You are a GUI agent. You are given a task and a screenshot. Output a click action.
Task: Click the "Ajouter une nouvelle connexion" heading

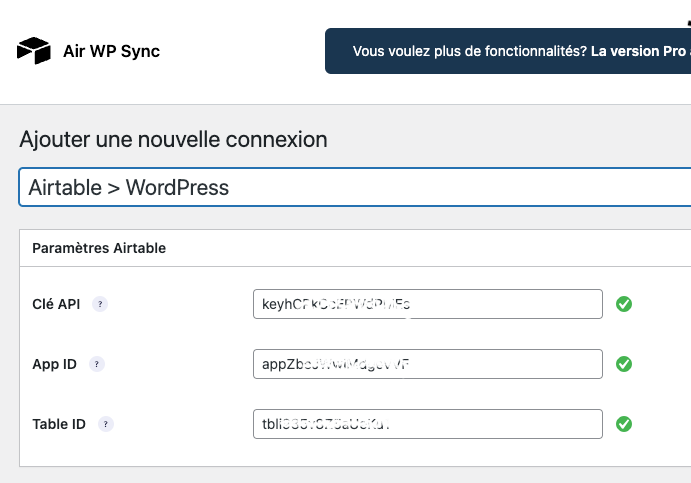(x=173, y=140)
